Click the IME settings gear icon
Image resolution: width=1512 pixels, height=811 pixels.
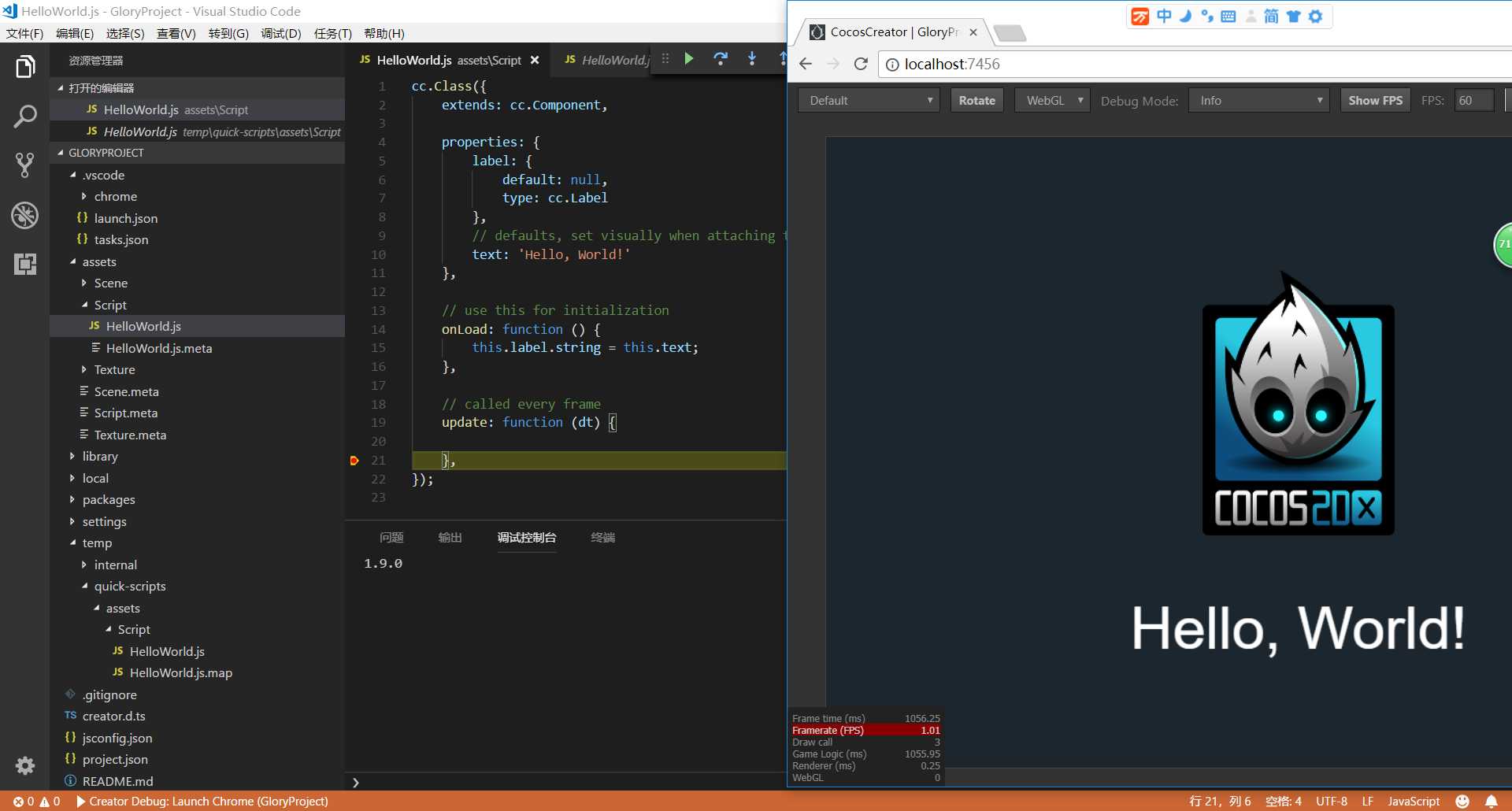[x=1316, y=17]
